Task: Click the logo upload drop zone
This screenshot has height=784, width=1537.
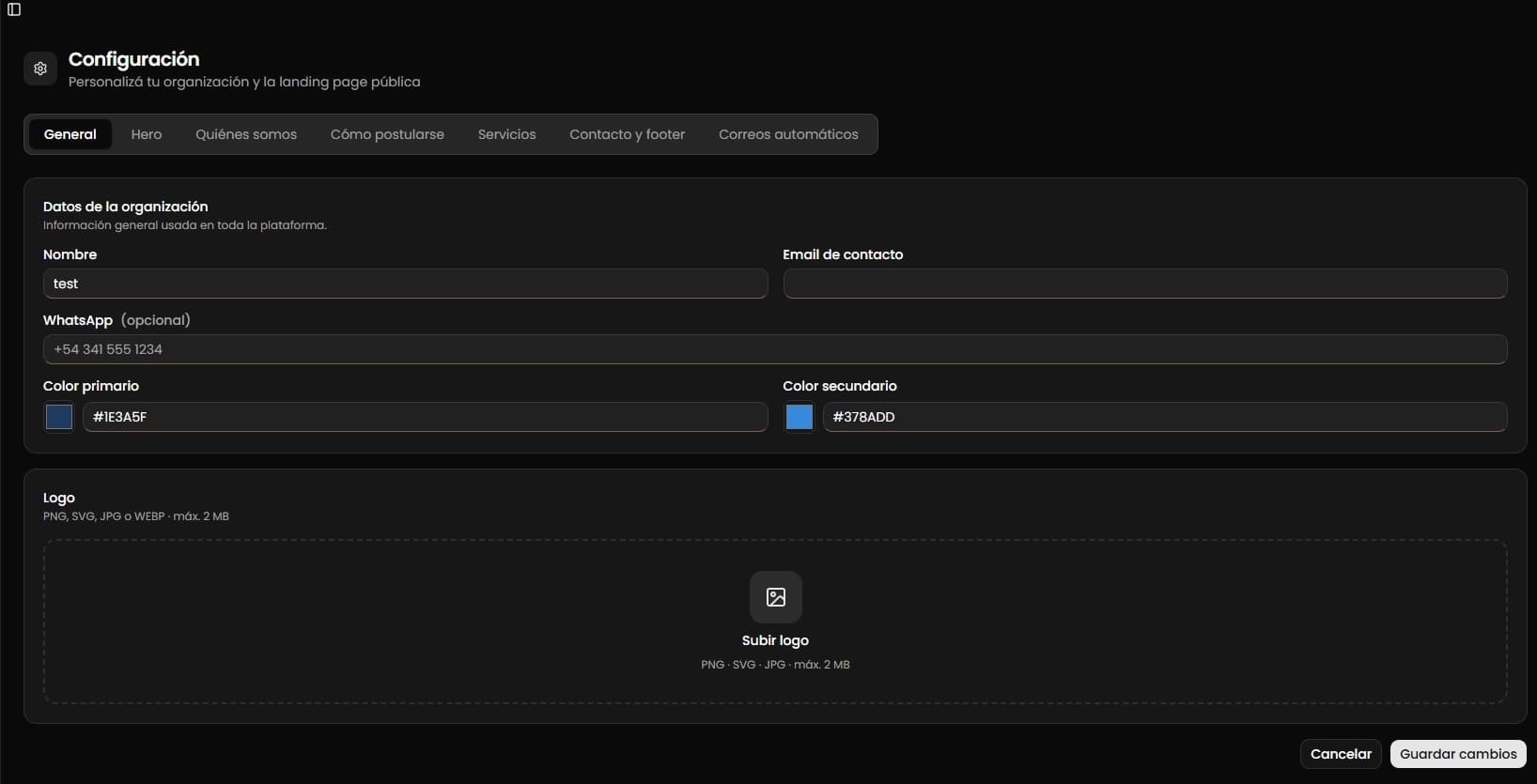Action: coord(775,622)
